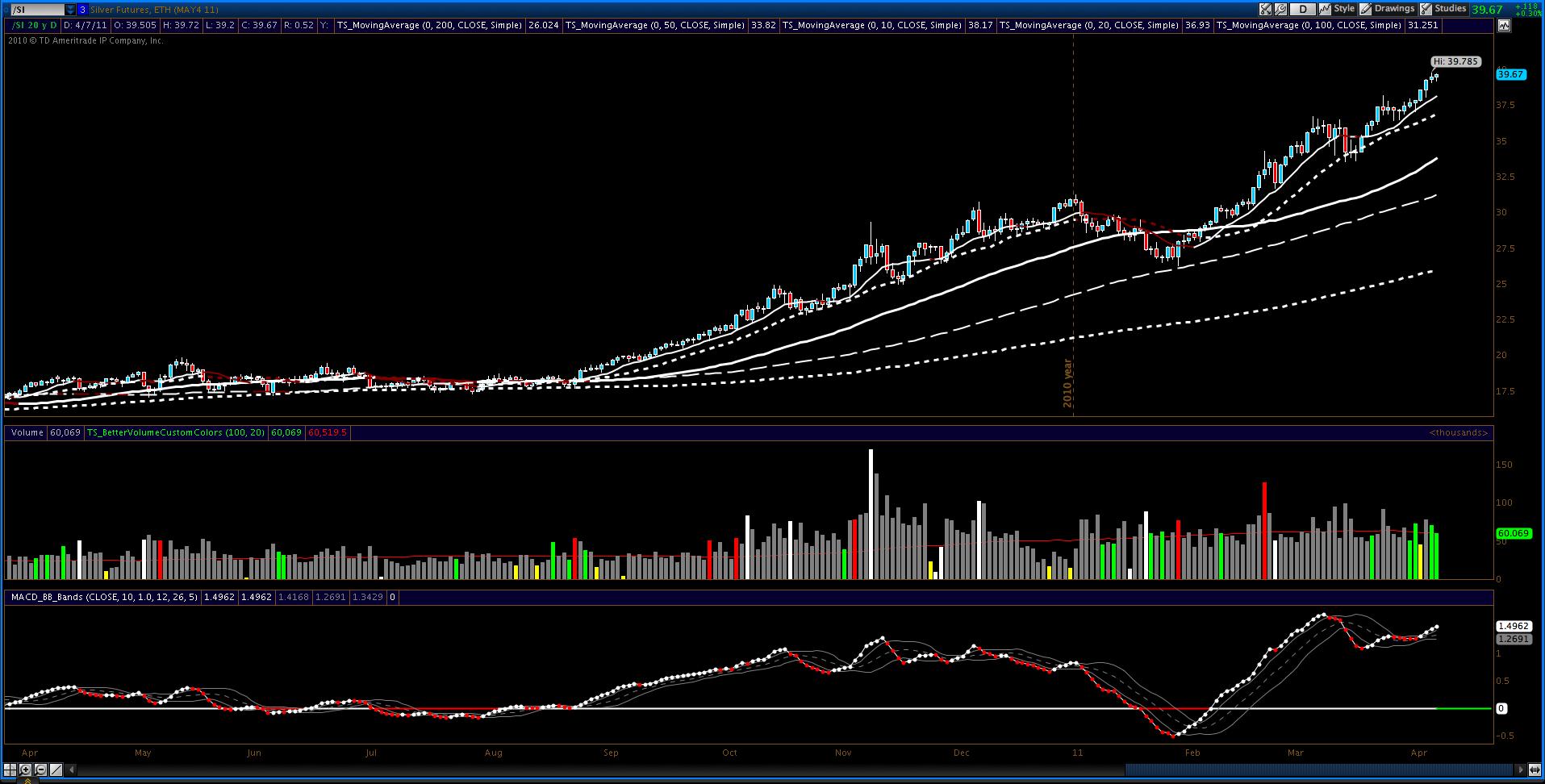Click the "33.82" moving average value
Image resolution: width=1545 pixels, height=784 pixels.
coord(763,26)
